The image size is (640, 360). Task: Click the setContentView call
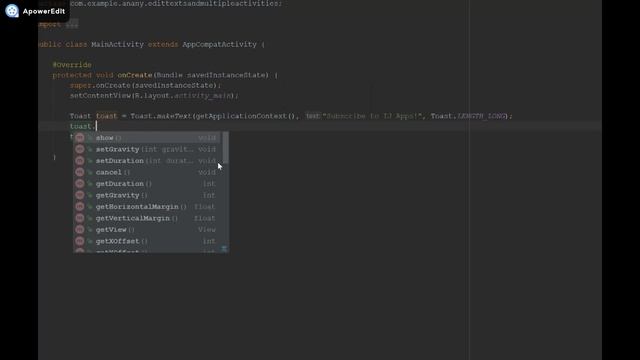coord(101,96)
